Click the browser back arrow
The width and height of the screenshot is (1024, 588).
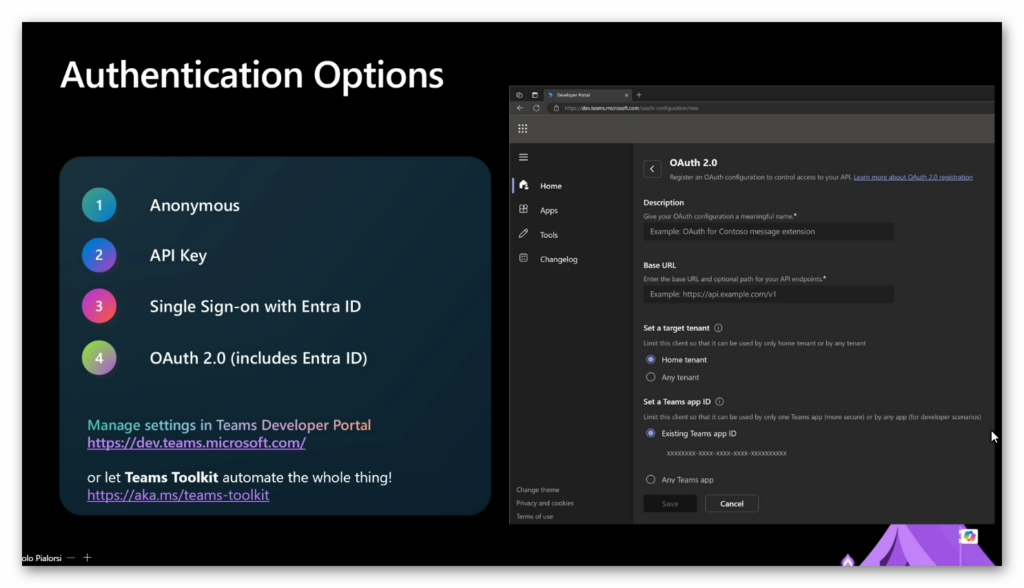pyautogui.click(x=520, y=108)
